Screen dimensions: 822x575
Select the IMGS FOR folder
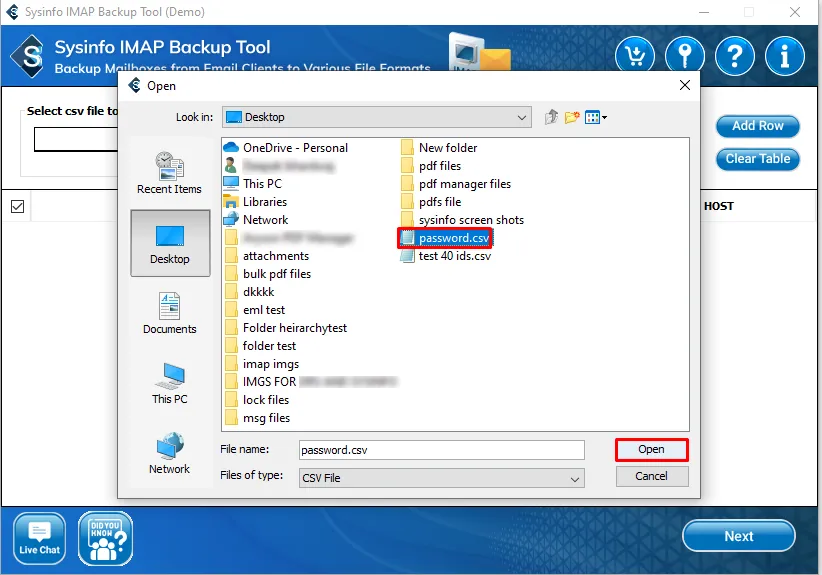[x=310, y=382]
